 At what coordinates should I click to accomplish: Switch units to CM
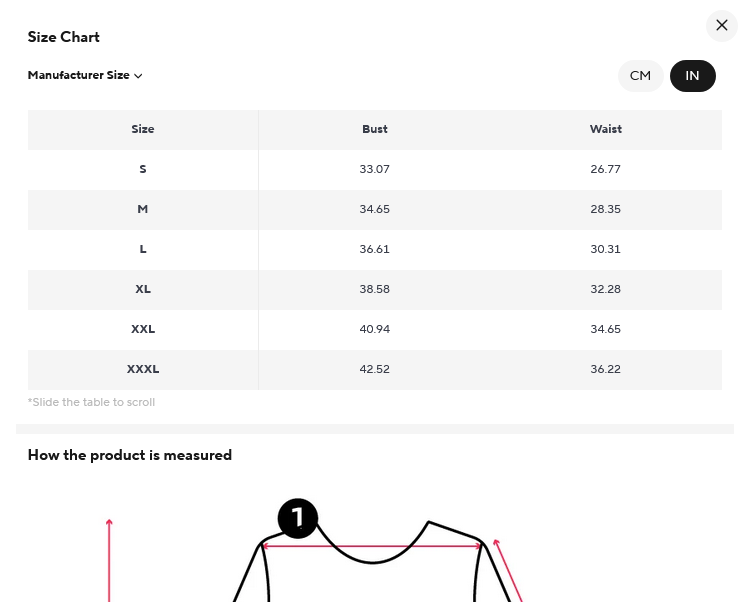[x=640, y=76]
